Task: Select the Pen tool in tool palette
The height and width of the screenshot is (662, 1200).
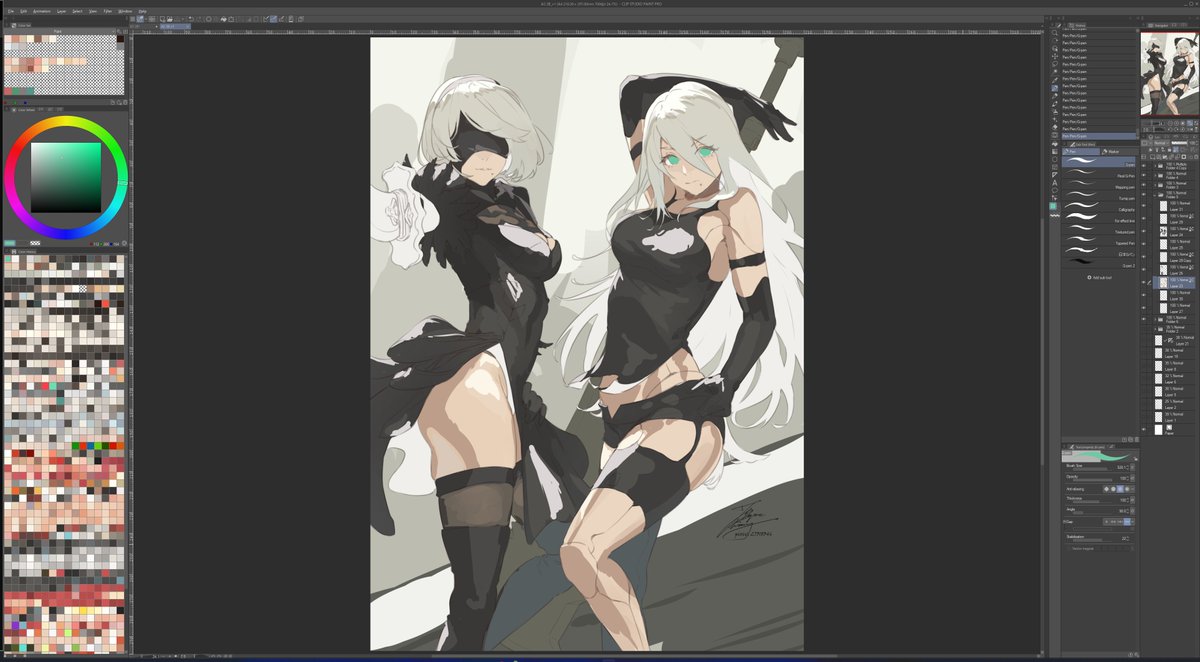Action: (1054, 88)
